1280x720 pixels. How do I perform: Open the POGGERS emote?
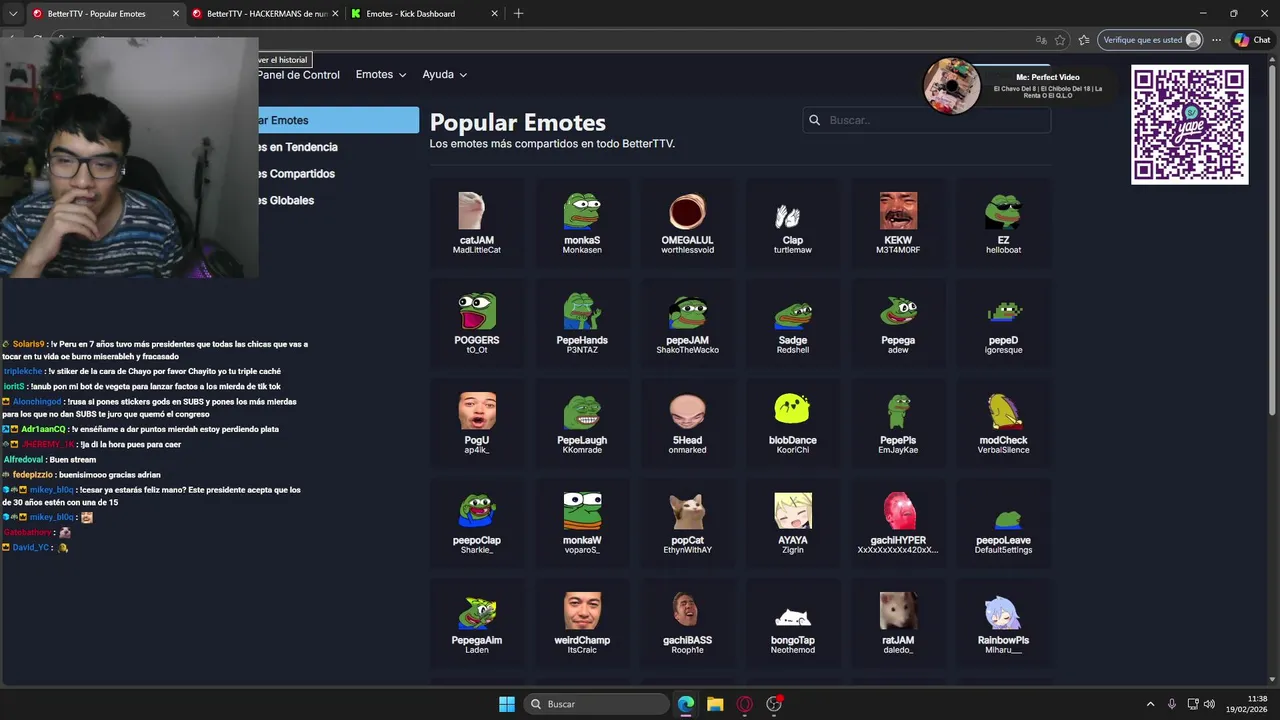477,322
